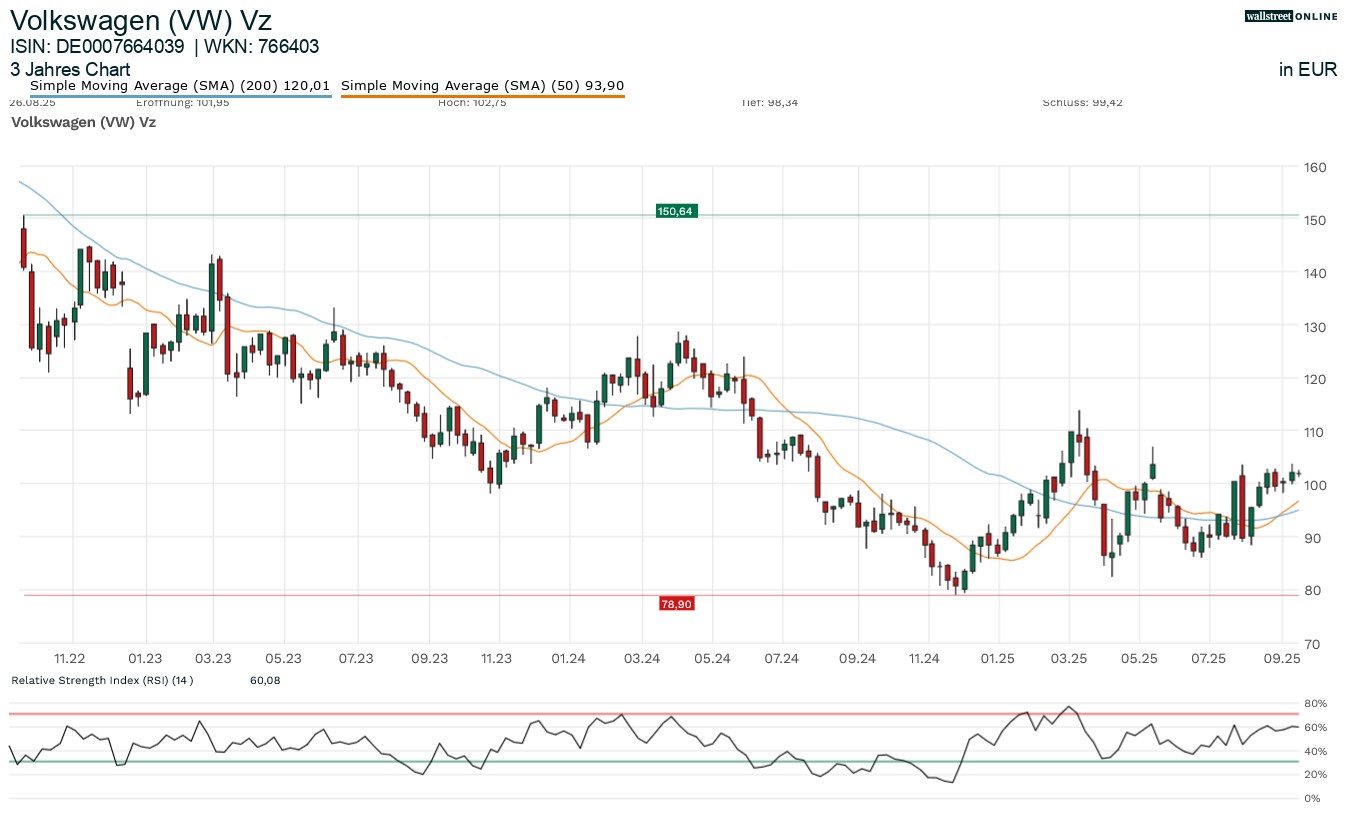Screen dimensions: 1349x831
Task: Click the 11.23 date axis label
Action: [x=496, y=658]
